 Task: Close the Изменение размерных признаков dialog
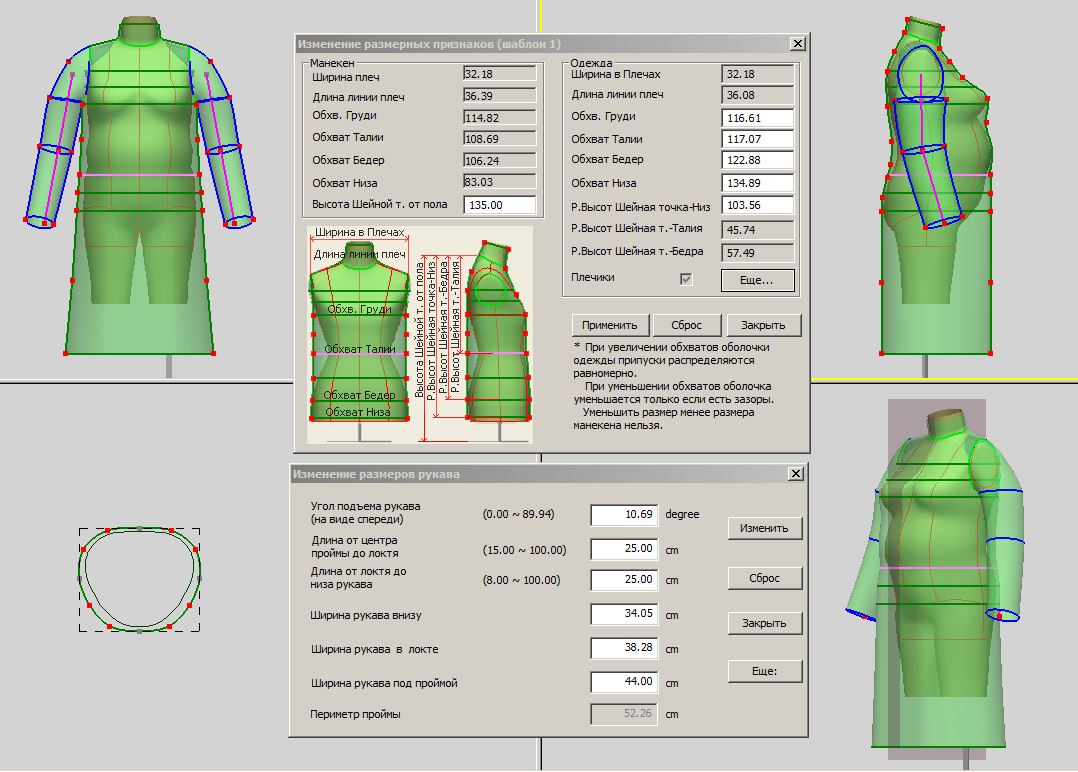pos(798,43)
